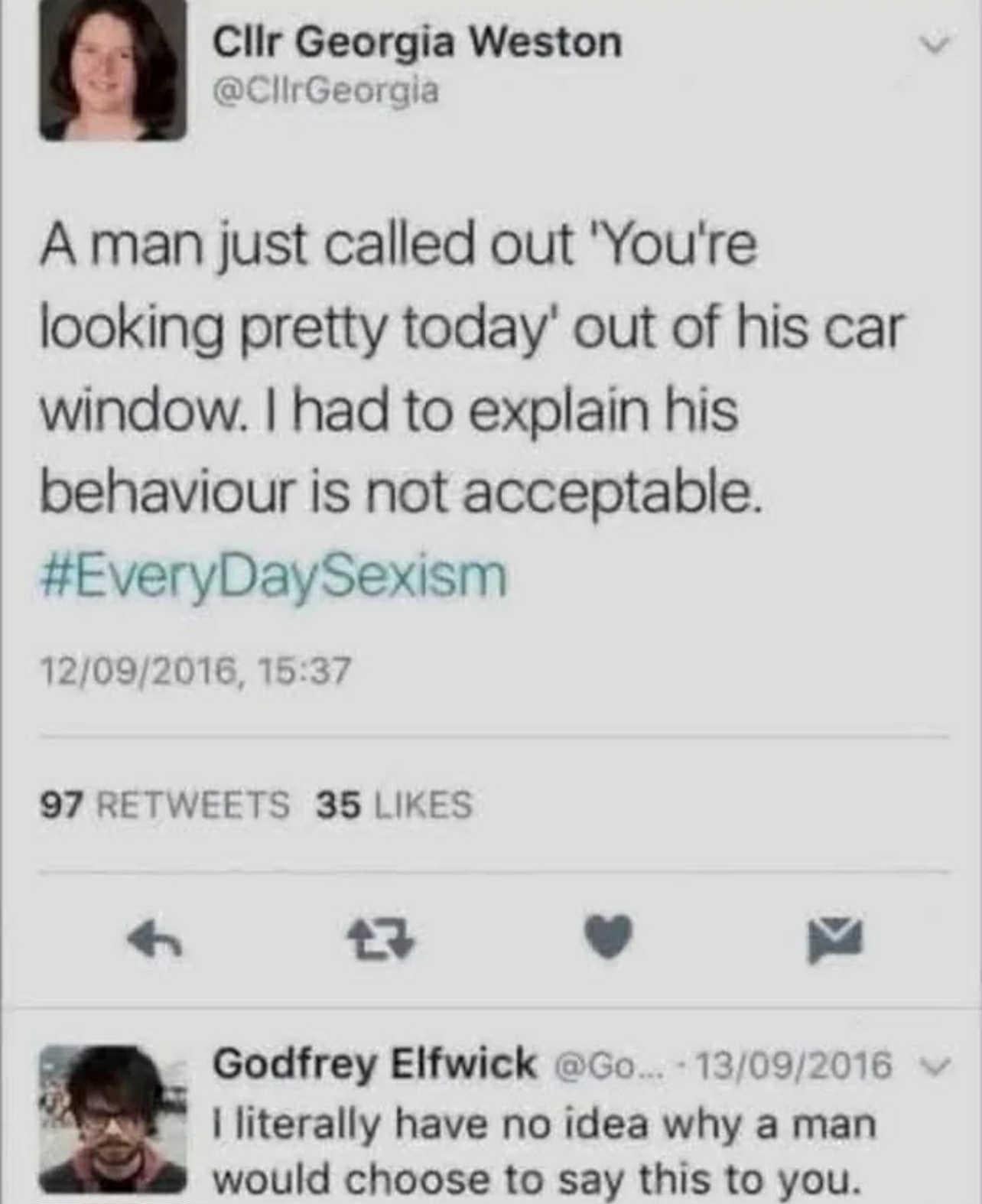Screen dimensions: 982x1204
Task: Reply to Georgia Weston's tweet
Action: pos(155,939)
